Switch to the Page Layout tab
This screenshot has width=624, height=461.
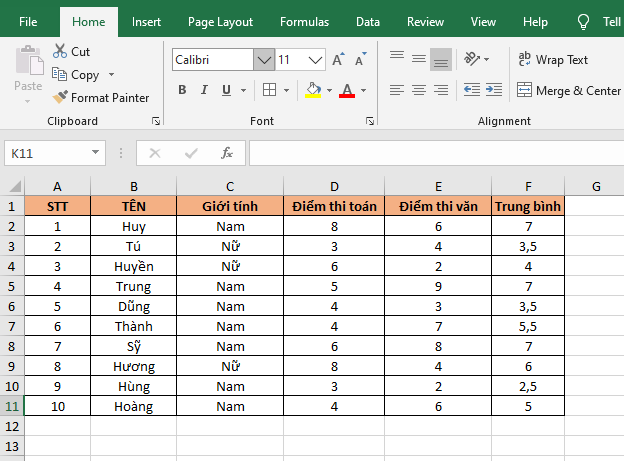[x=220, y=21]
